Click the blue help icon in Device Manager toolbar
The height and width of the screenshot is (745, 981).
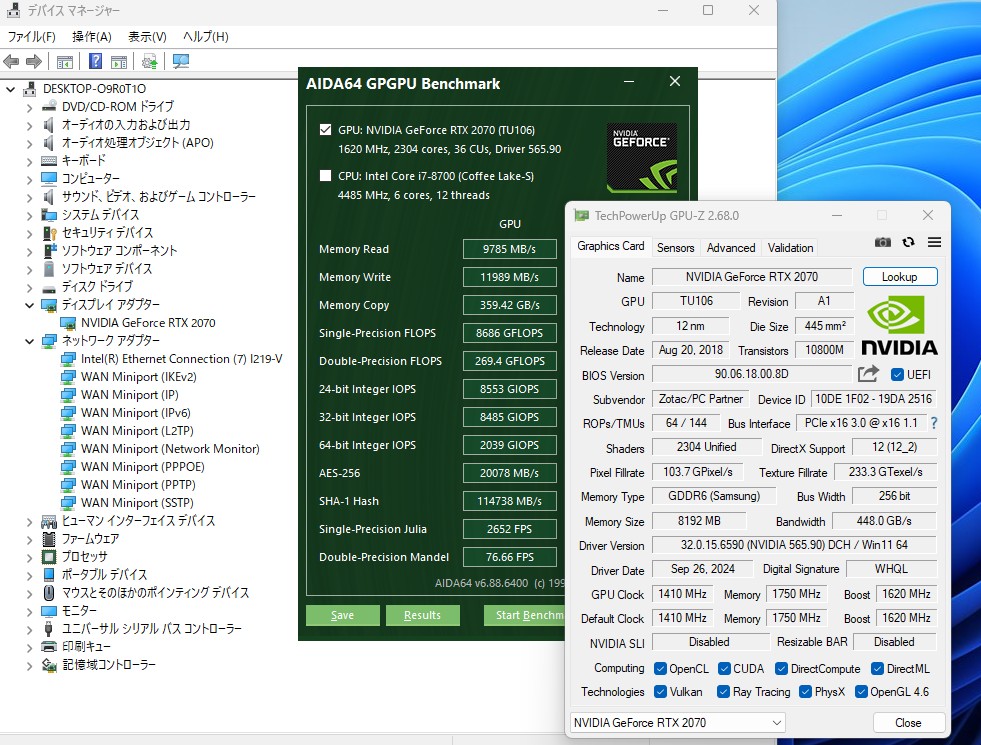point(96,62)
